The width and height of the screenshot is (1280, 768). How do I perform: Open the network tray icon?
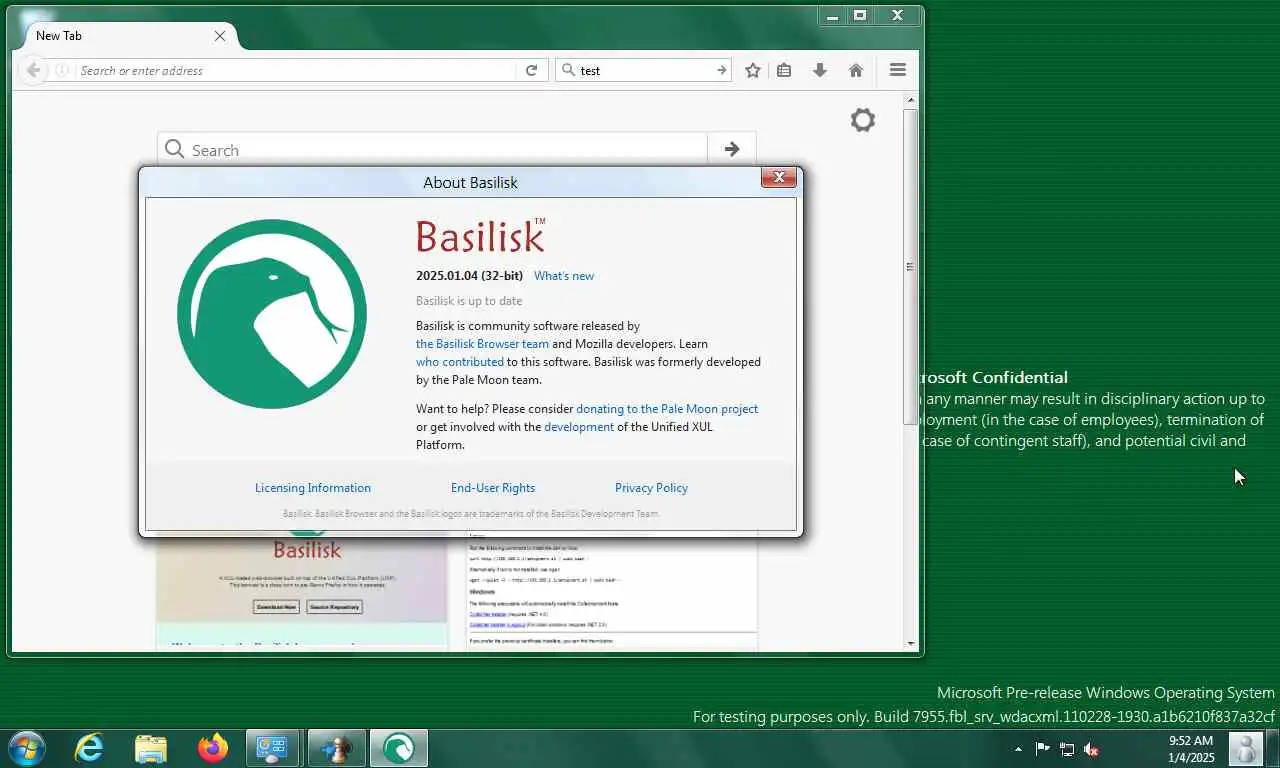pyautogui.click(x=1067, y=749)
